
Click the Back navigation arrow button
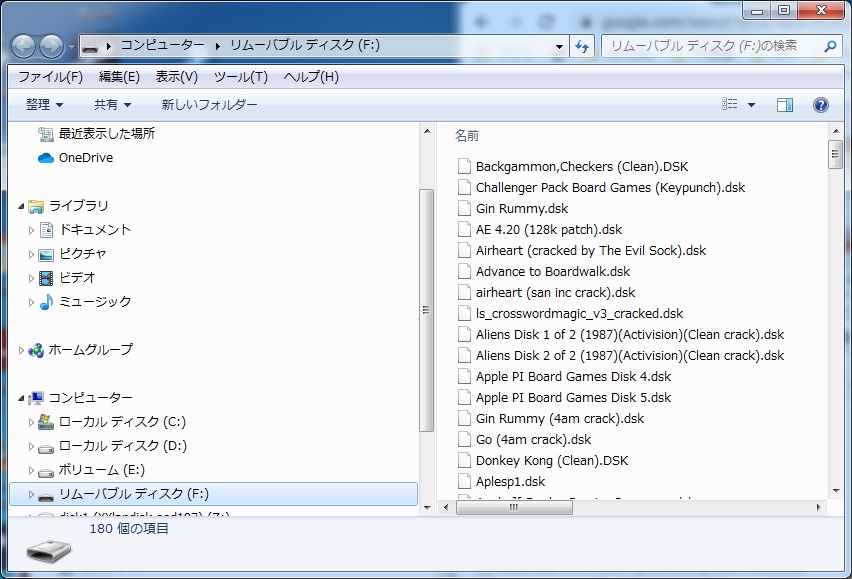(x=23, y=47)
